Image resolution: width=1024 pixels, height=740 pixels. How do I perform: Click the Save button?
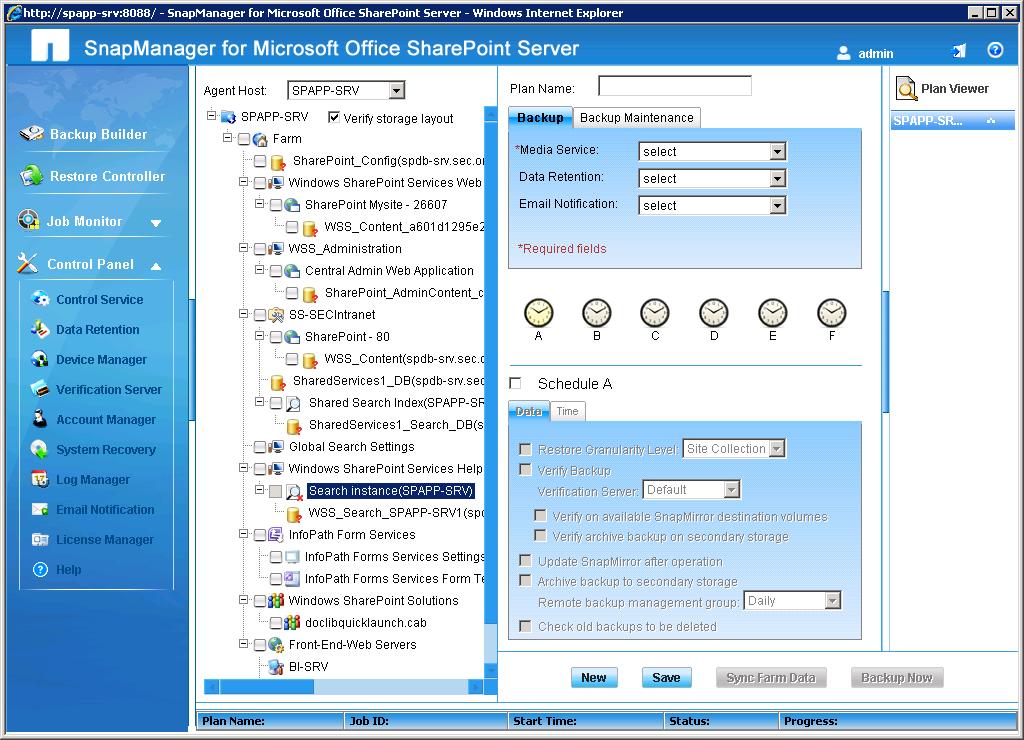666,677
